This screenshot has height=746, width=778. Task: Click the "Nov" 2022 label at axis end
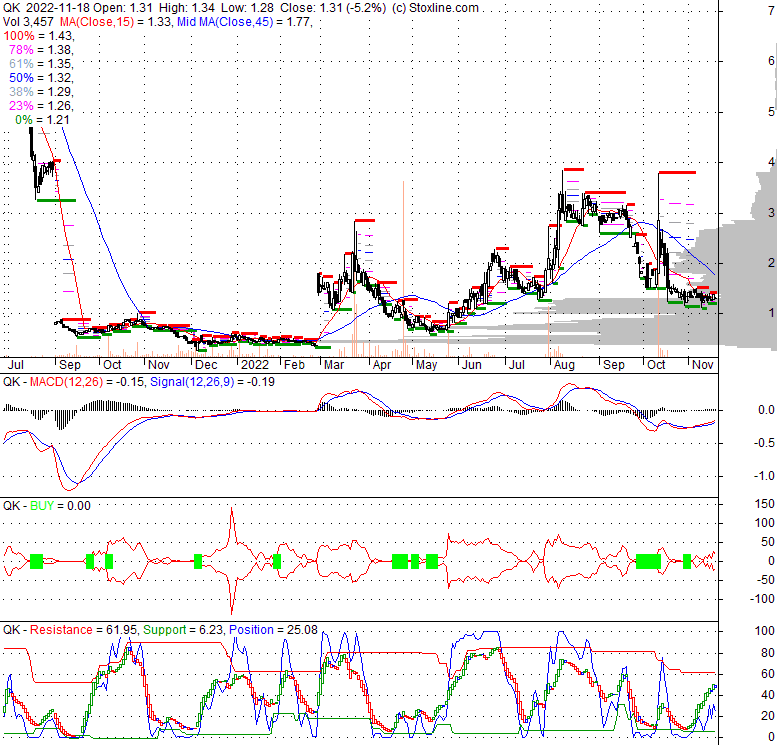(x=703, y=365)
